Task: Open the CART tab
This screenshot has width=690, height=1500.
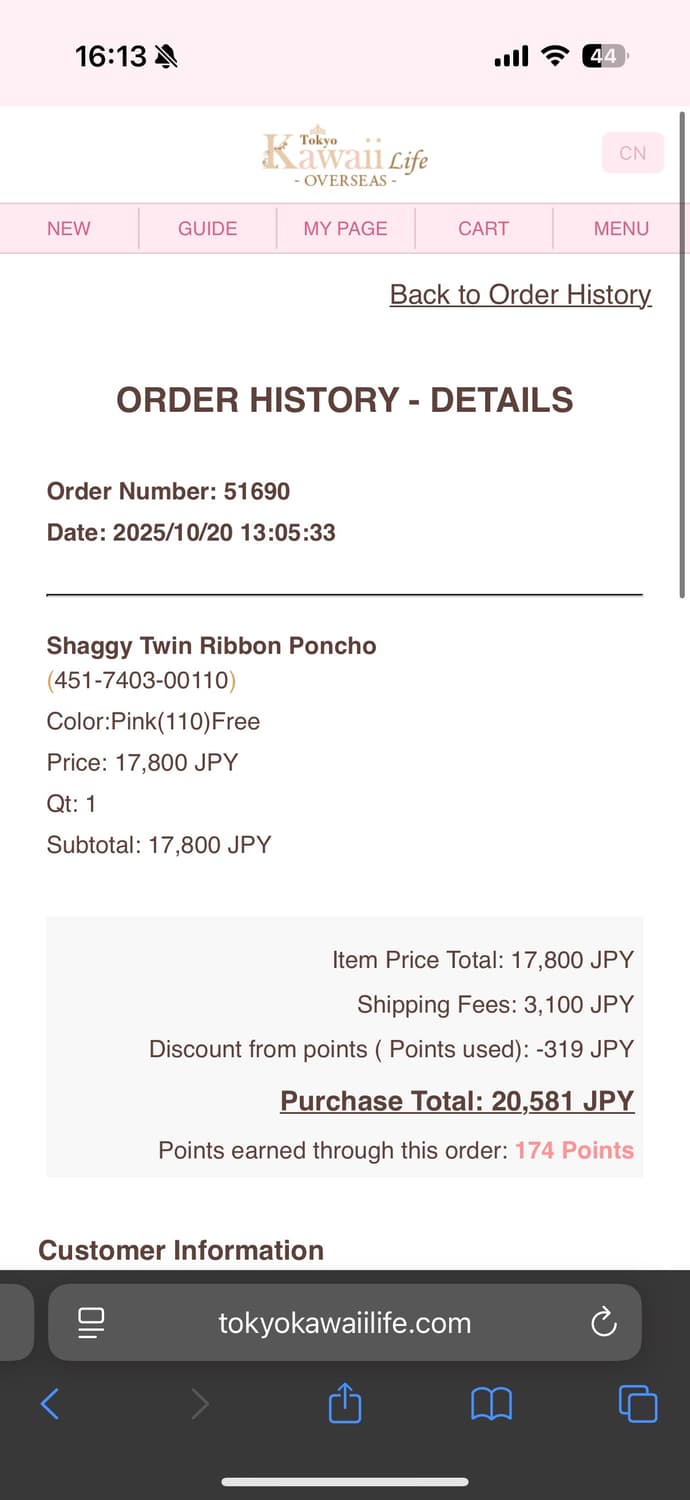Action: point(483,229)
